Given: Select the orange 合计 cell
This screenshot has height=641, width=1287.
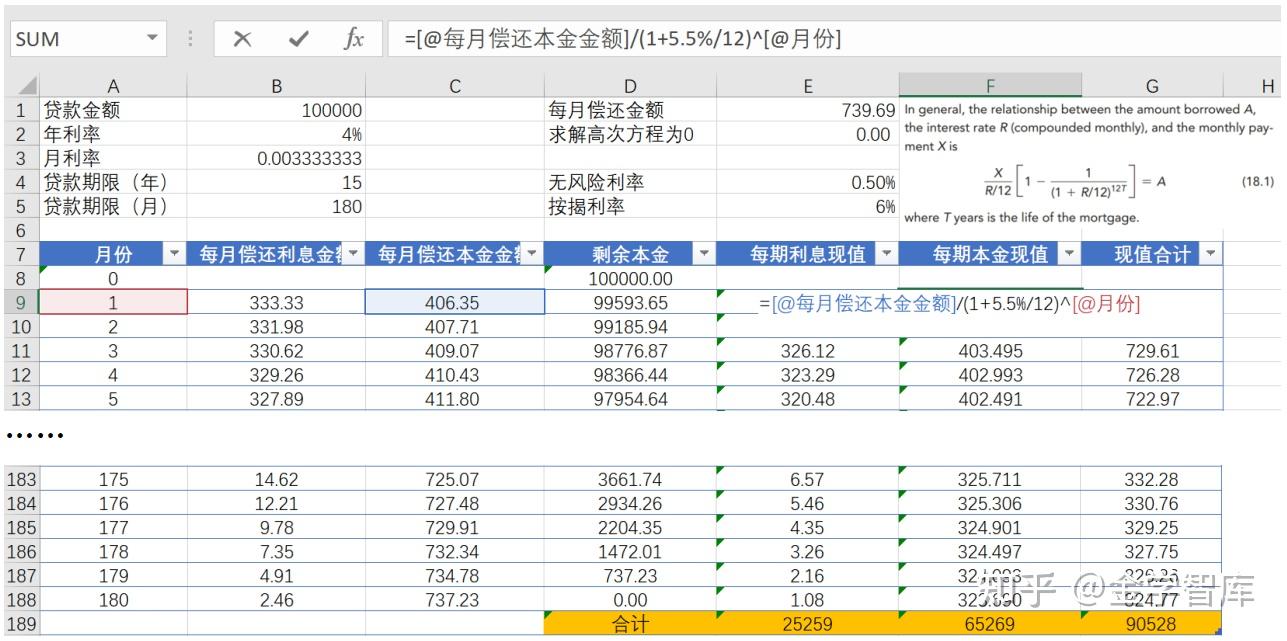Looking at the screenshot, I should [629, 621].
